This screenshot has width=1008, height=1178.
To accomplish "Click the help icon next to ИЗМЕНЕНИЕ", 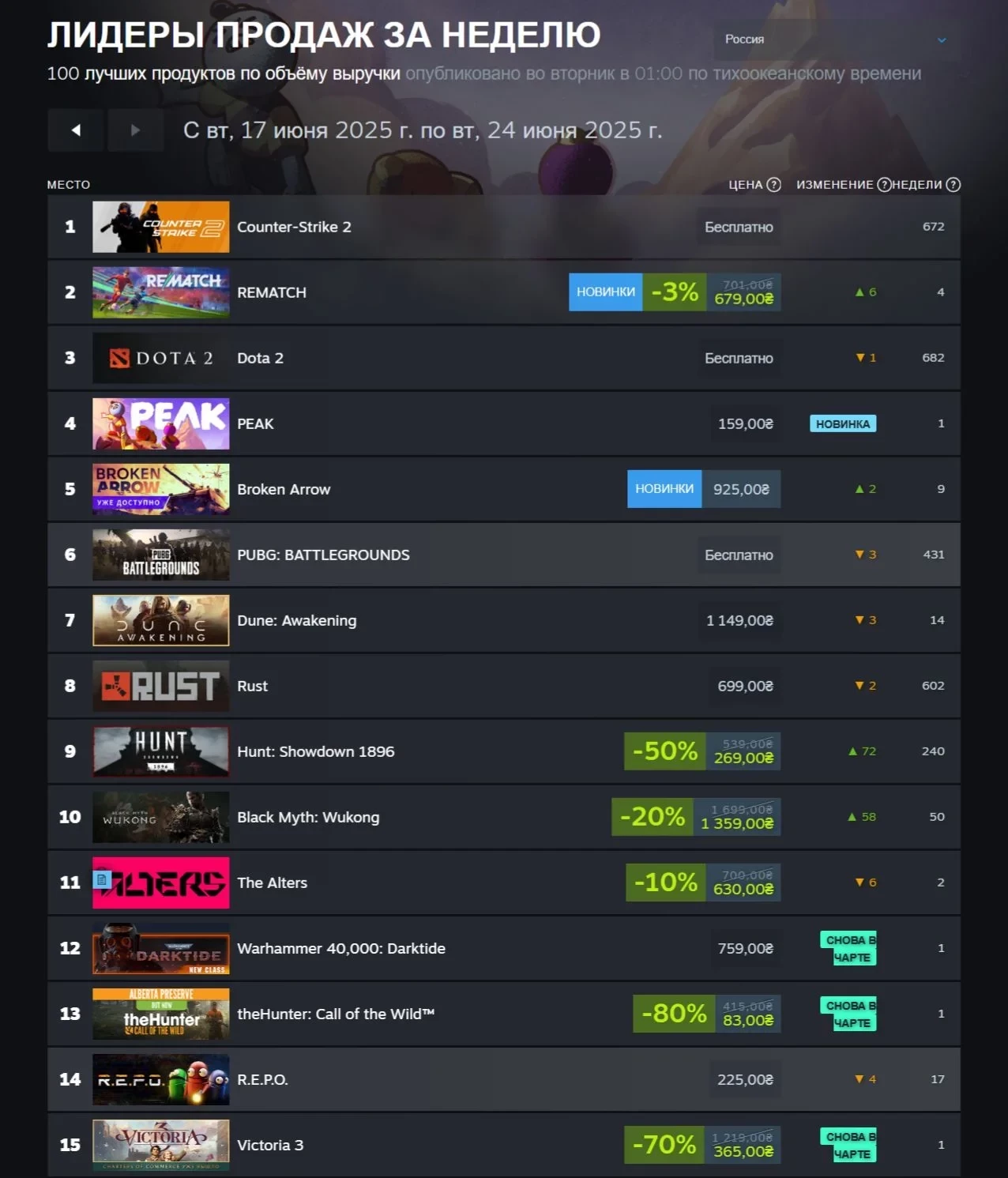I will pyautogui.click(x=884, y=185).
